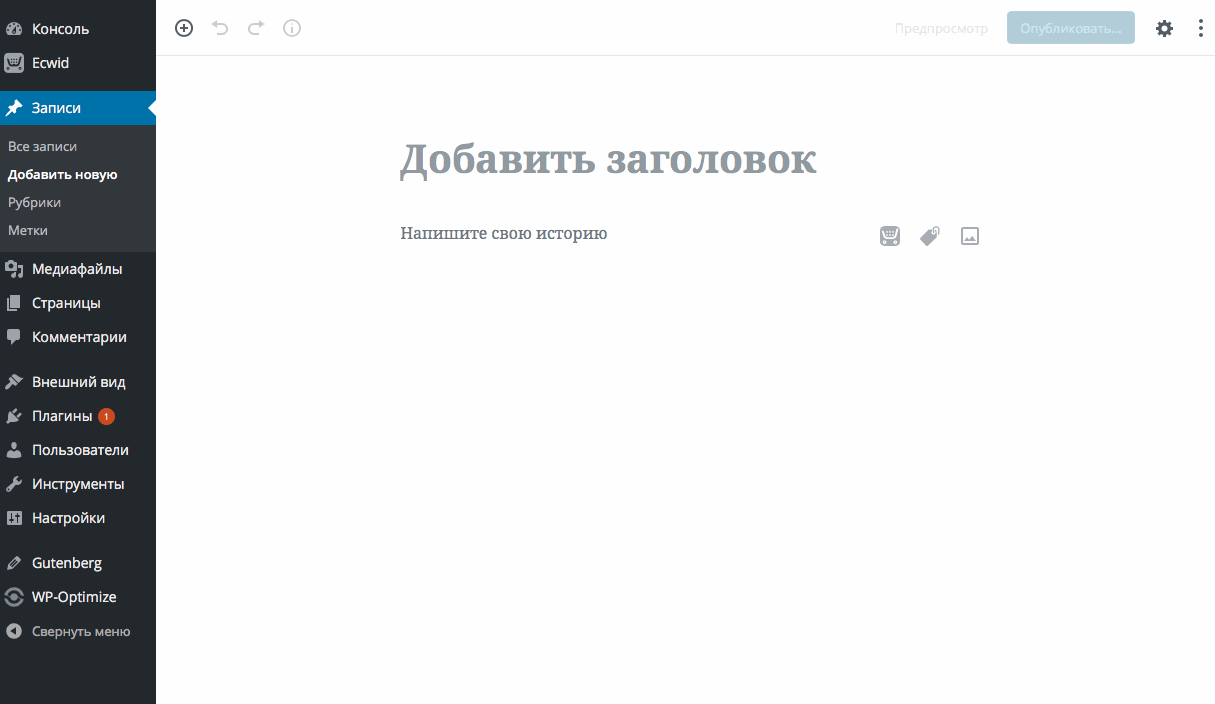Click the Медиафайлы media icon
1215x704 pixels.
tap(14, 269)
